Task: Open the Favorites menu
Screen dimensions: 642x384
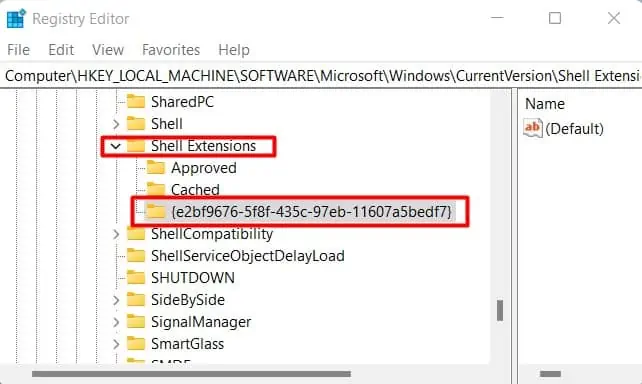Action: tap(171, 50)
